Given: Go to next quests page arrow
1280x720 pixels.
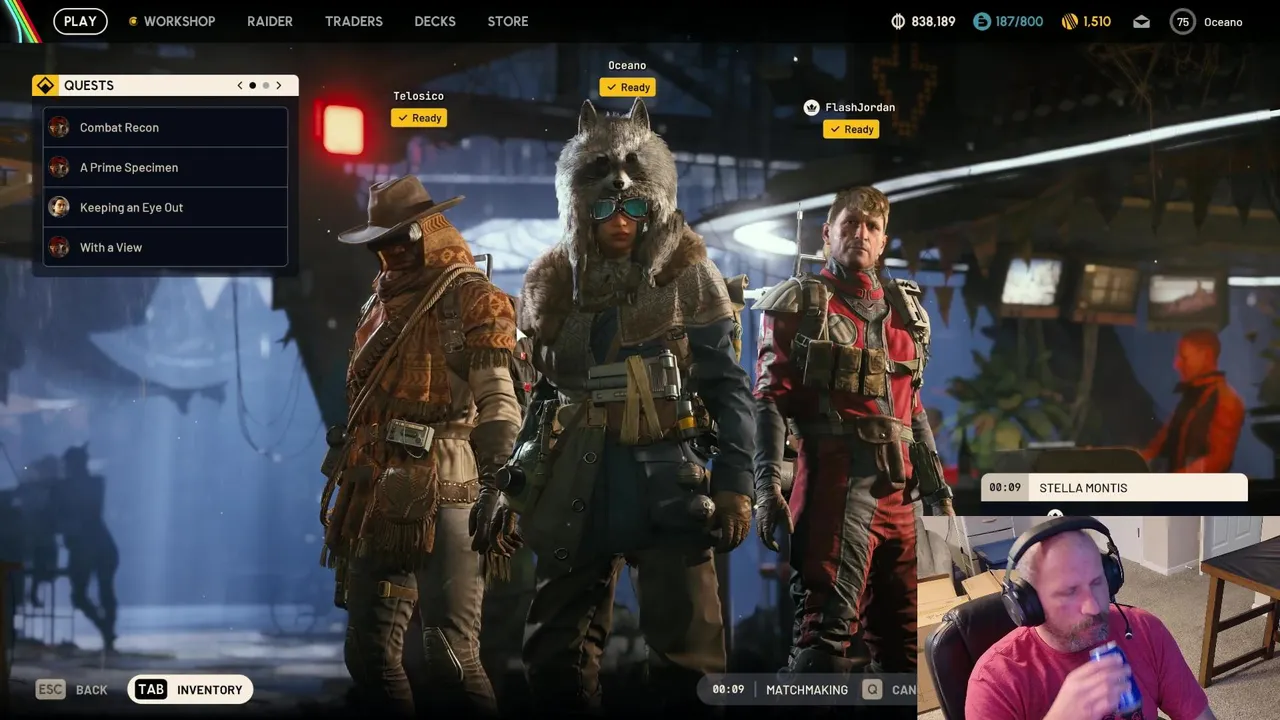Looking at the screenshot, I should (279, 86).
